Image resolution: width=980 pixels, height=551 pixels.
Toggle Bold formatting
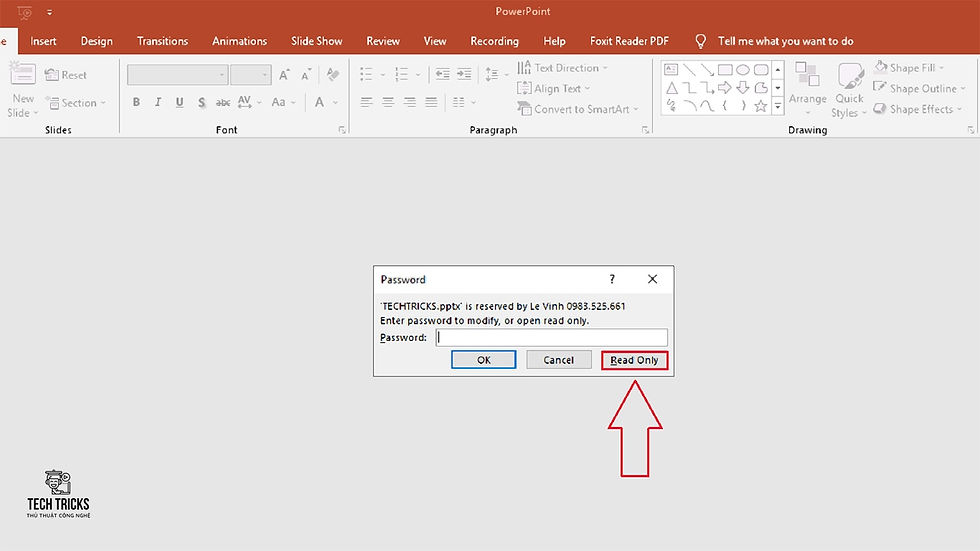[136, 102]
